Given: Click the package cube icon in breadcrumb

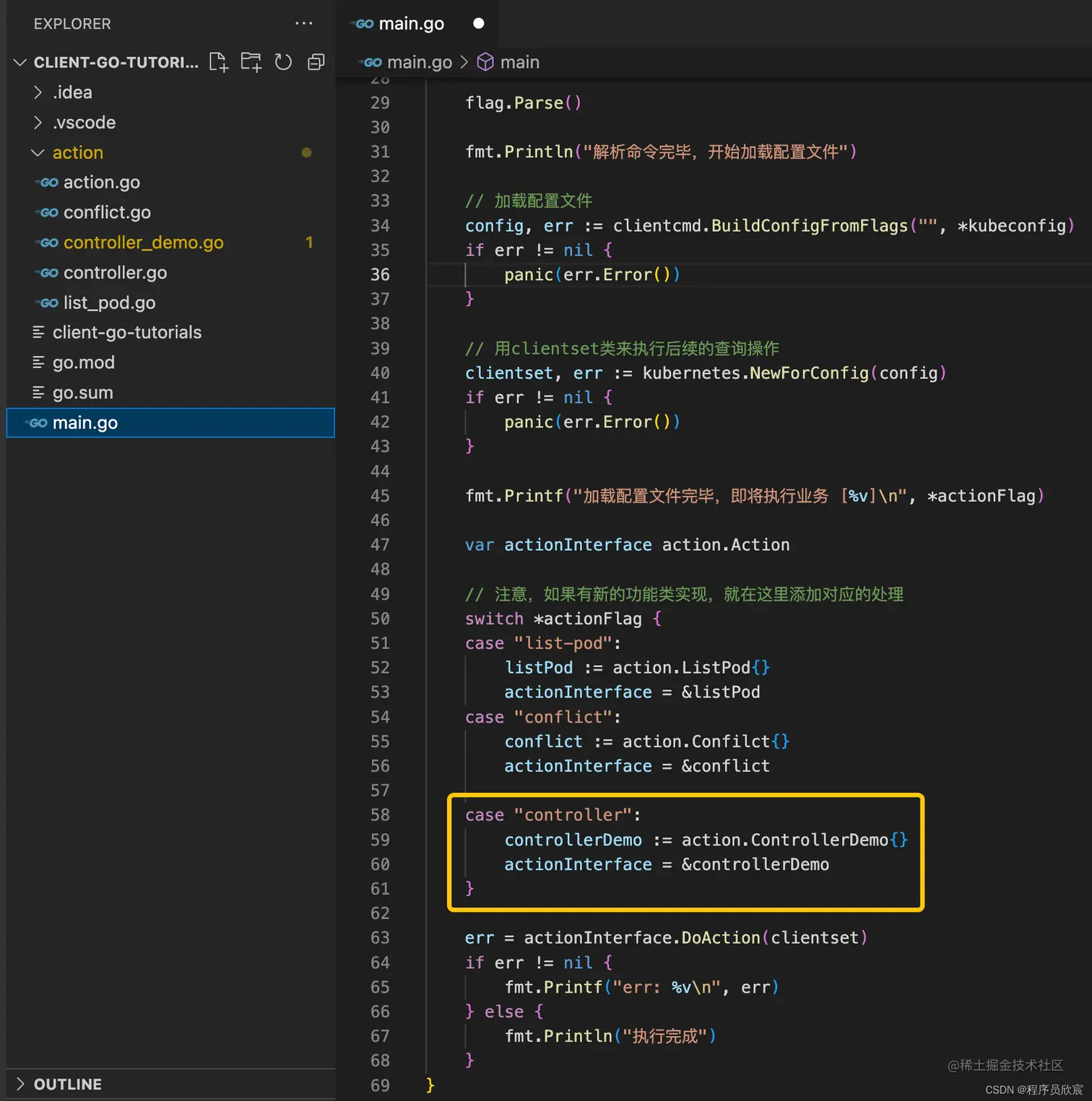Looking at the screenshot, I should (486, 62).
